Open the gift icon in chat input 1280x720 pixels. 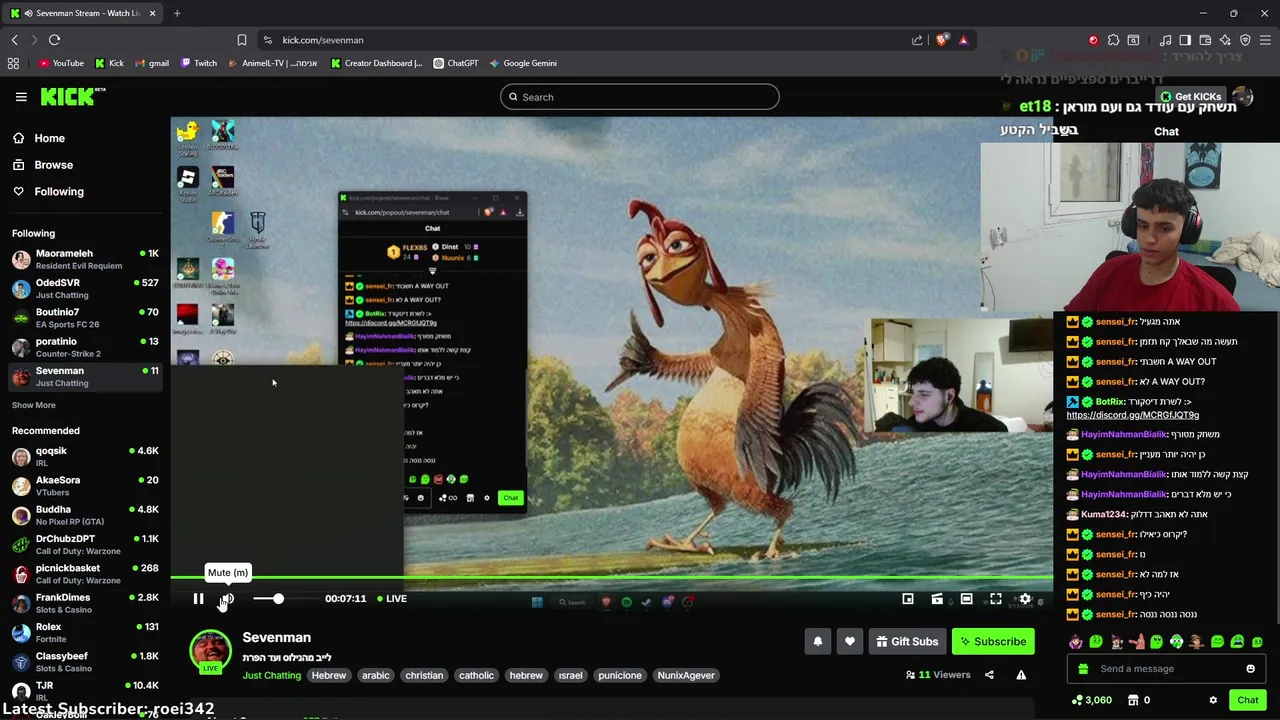pyautogui.click(x=1083, y=669)
